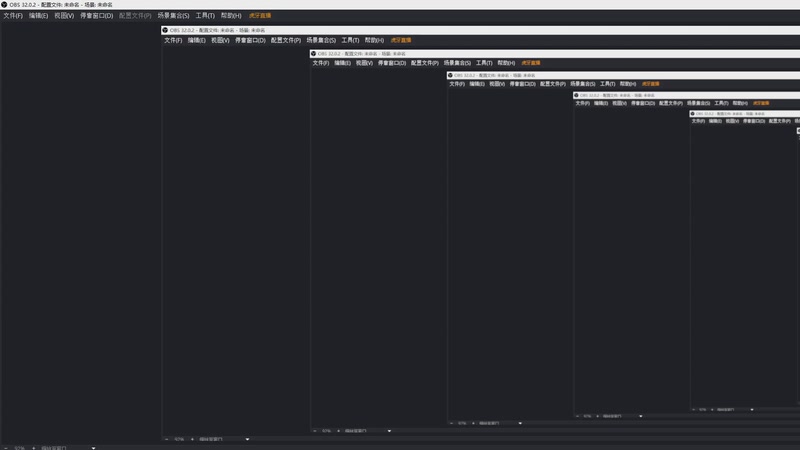Expand the scaling dropdown arrow in the largest nested window
Screen dimensions: 800x450
click(x=247, y=439)
